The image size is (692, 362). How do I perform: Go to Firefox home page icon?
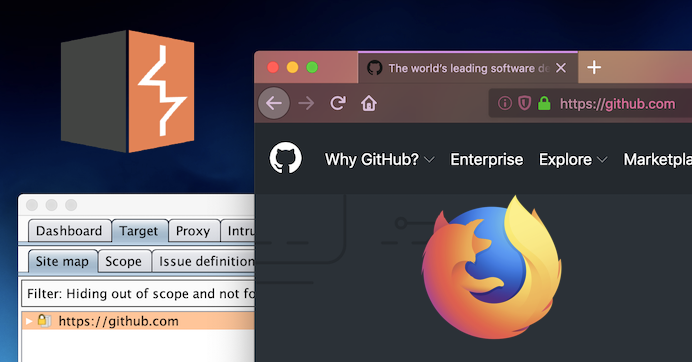(x=369, y=104)
